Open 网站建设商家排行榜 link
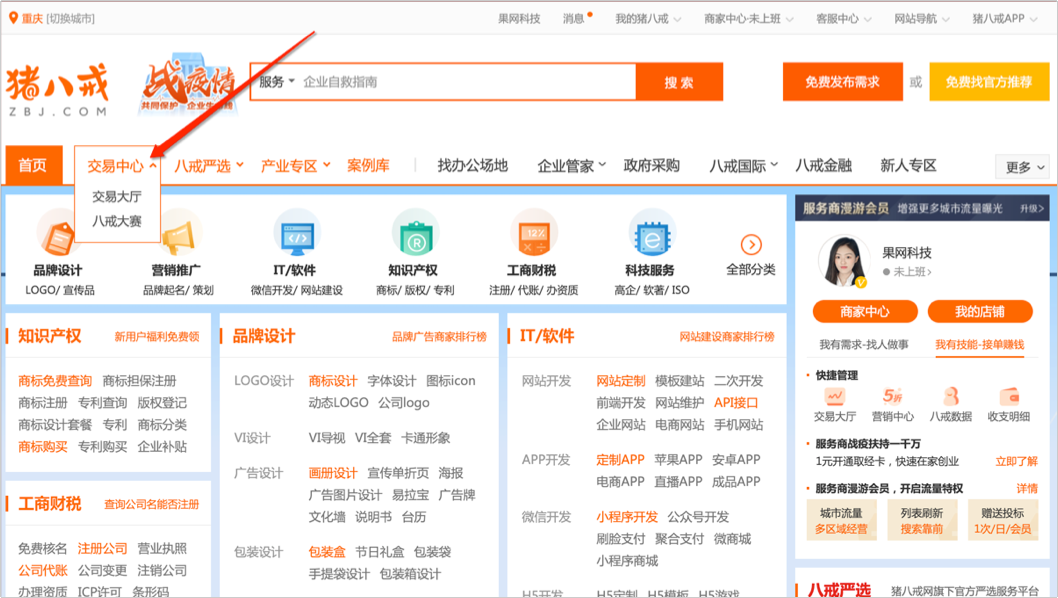 [727, 337]
